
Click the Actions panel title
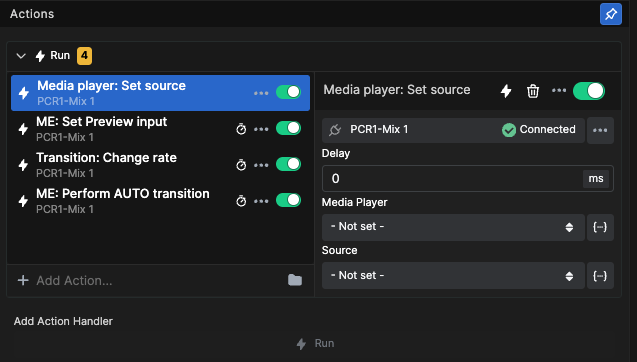point(32,14)
